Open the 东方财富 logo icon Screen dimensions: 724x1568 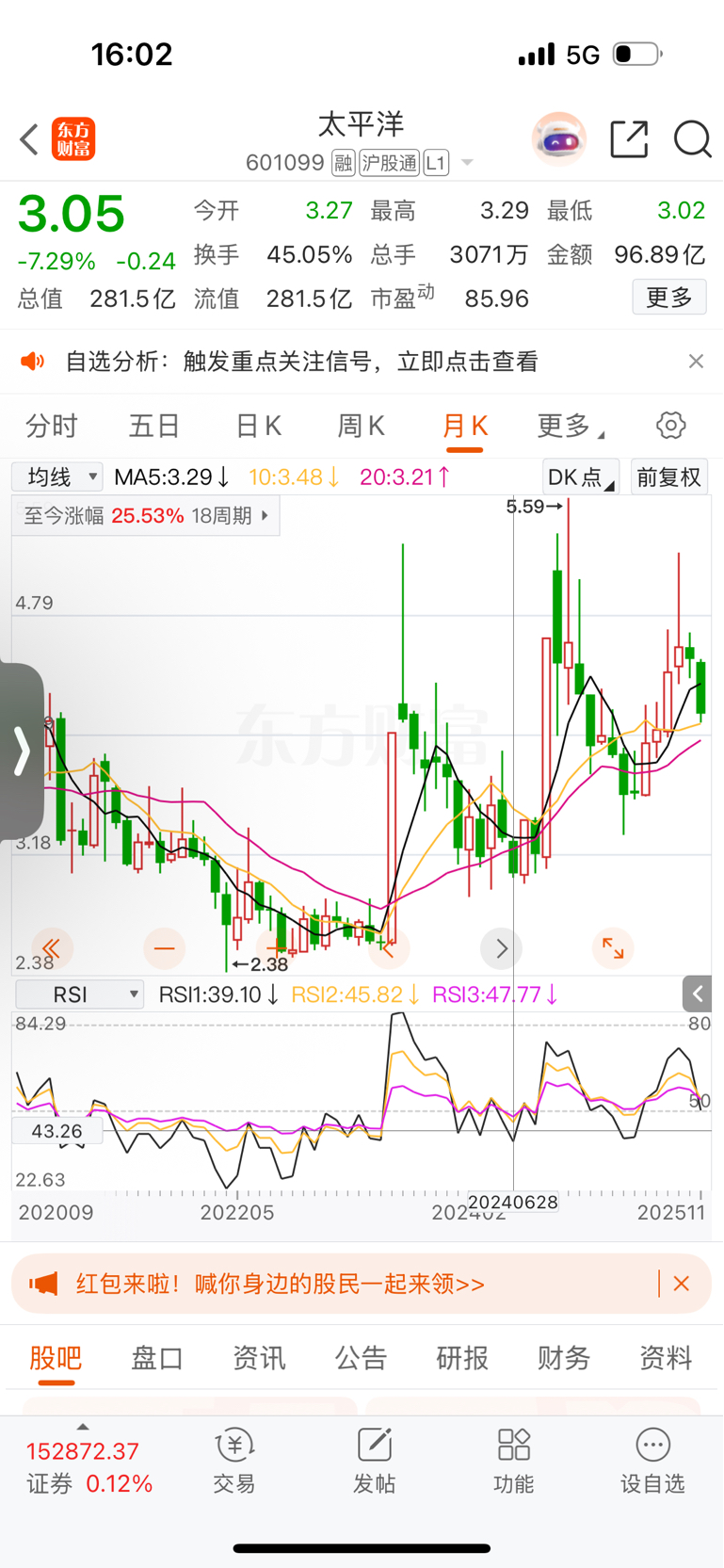[73, 139]
